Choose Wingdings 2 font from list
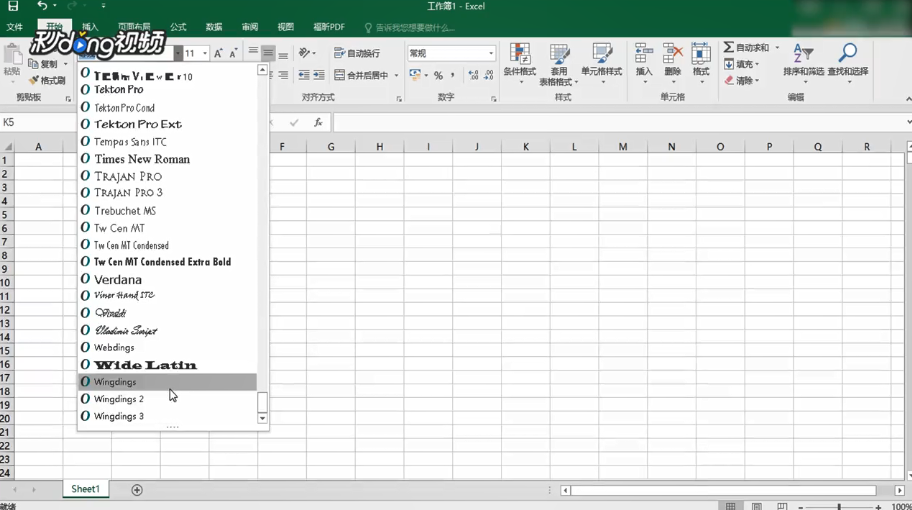 point(168,399)
